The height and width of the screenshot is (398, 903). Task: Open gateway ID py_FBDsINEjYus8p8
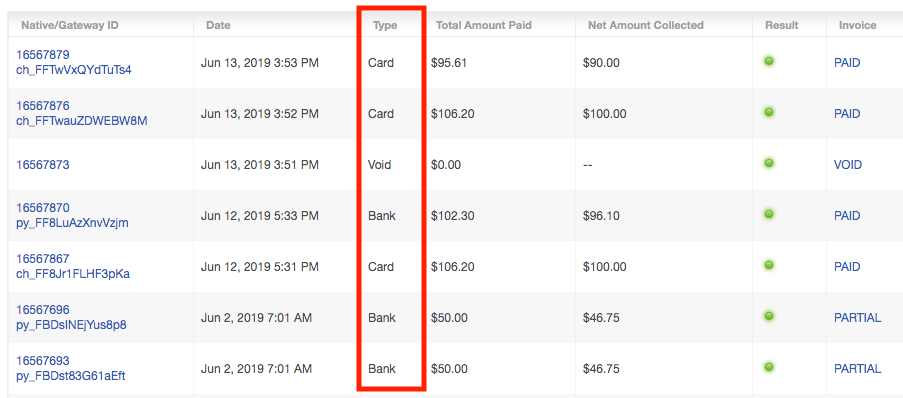tap(71, 325)
